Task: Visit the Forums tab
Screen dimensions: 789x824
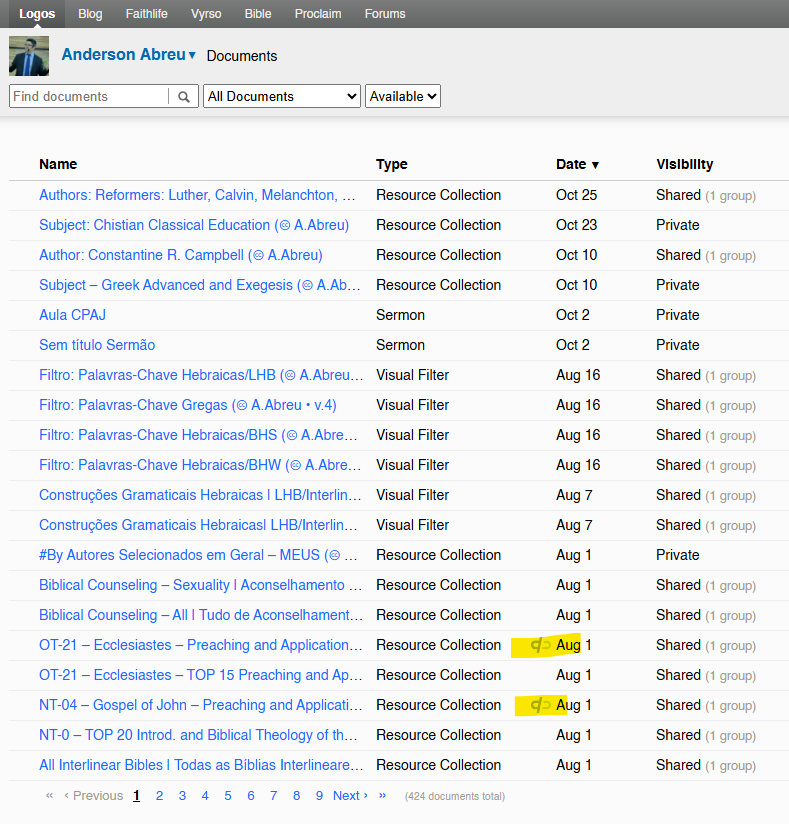Action: tap(385, 14)
